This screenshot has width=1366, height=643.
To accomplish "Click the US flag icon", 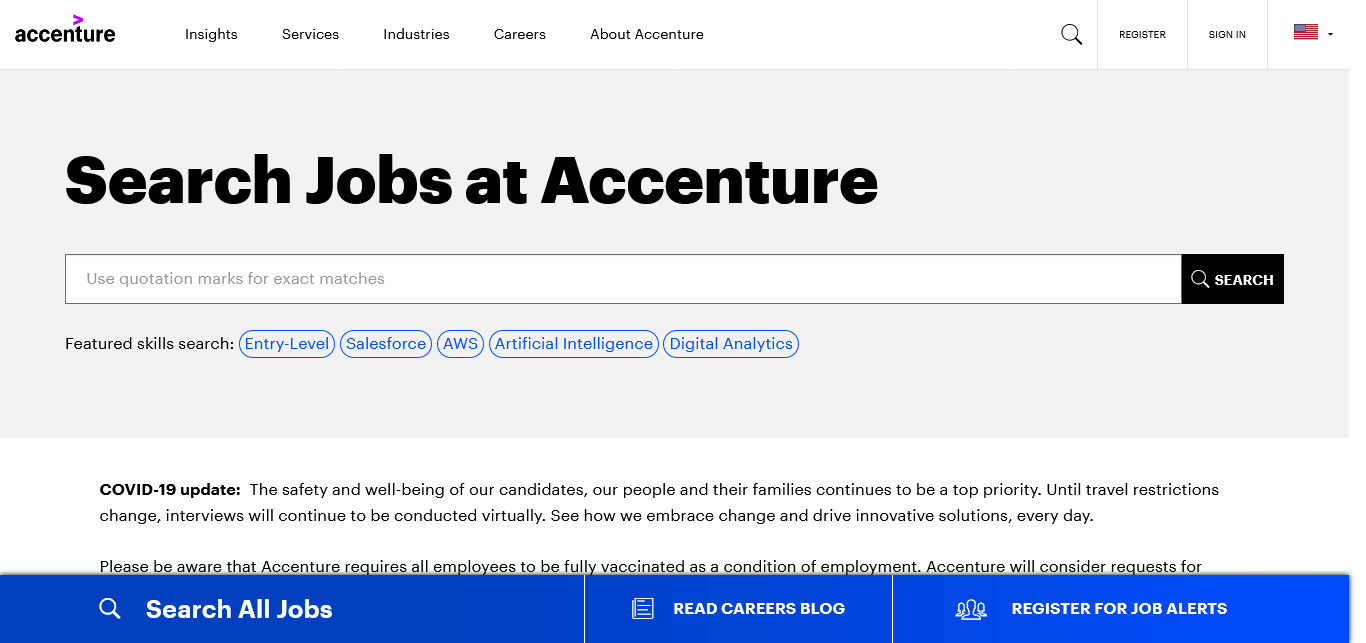I will point(1305,32).
